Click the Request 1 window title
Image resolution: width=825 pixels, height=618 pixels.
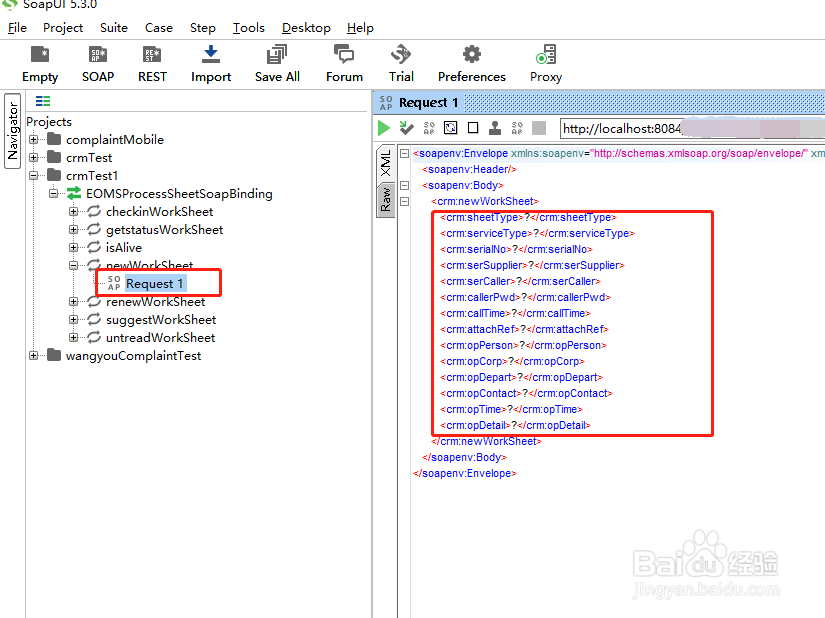[x=428, y=102]
